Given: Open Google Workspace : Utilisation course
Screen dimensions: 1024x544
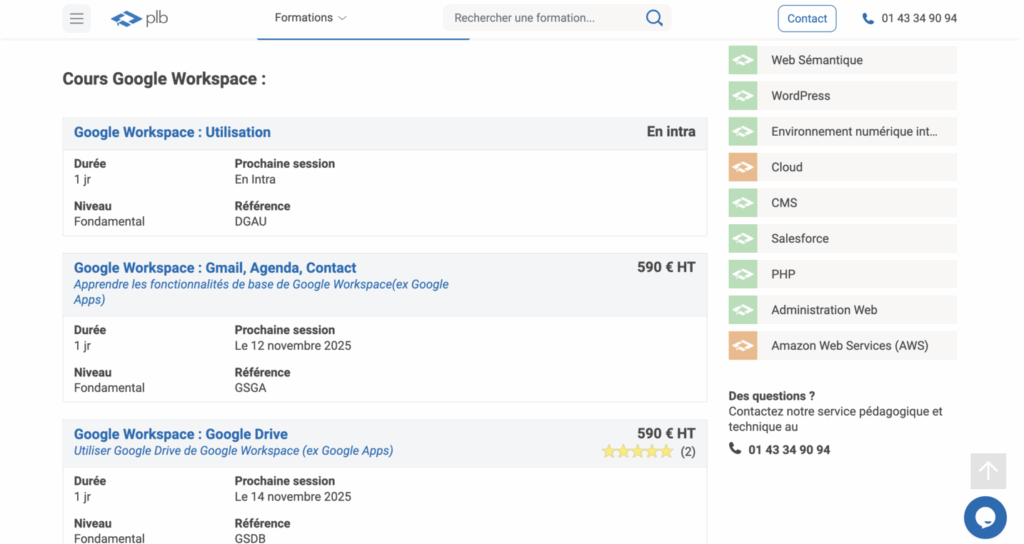Looking at the screenshot, I should (x=172, y=132).
